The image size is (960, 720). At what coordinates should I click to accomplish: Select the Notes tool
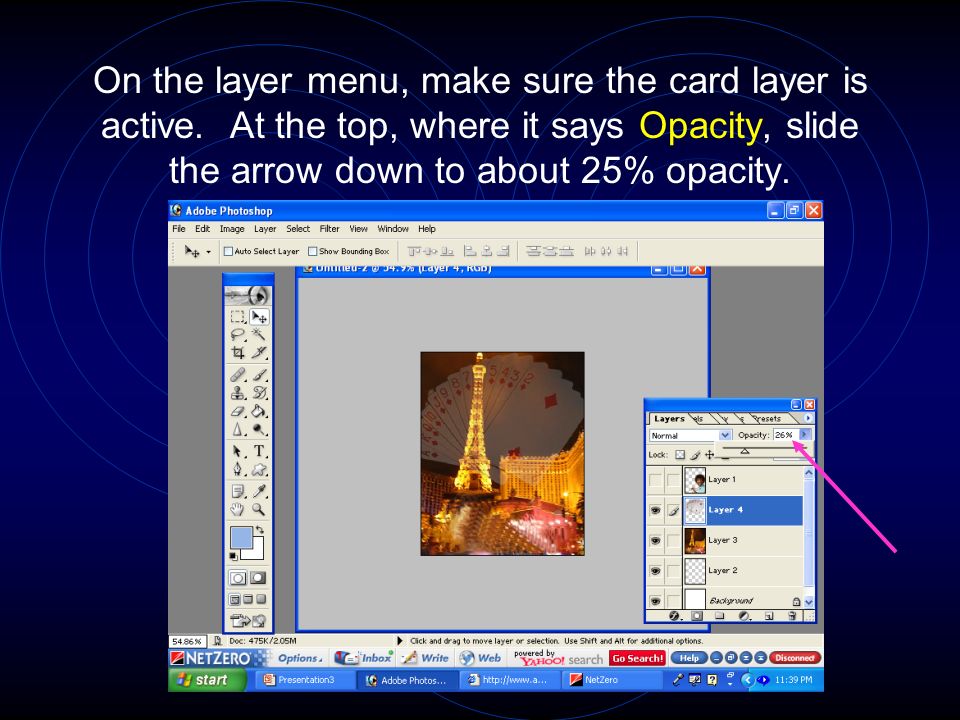click(238, 491)
